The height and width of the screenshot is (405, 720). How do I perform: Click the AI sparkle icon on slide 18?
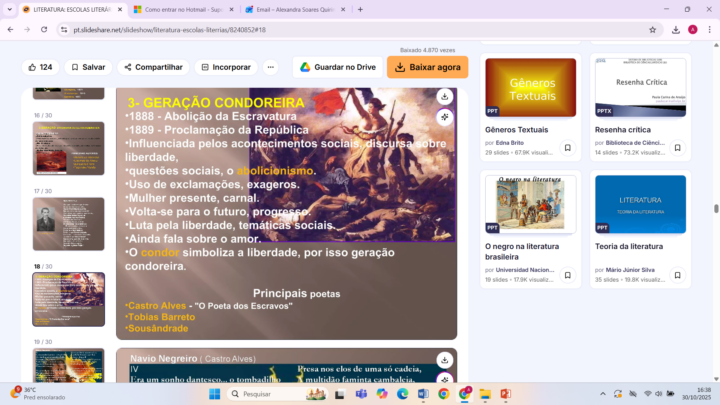point(444,117)
